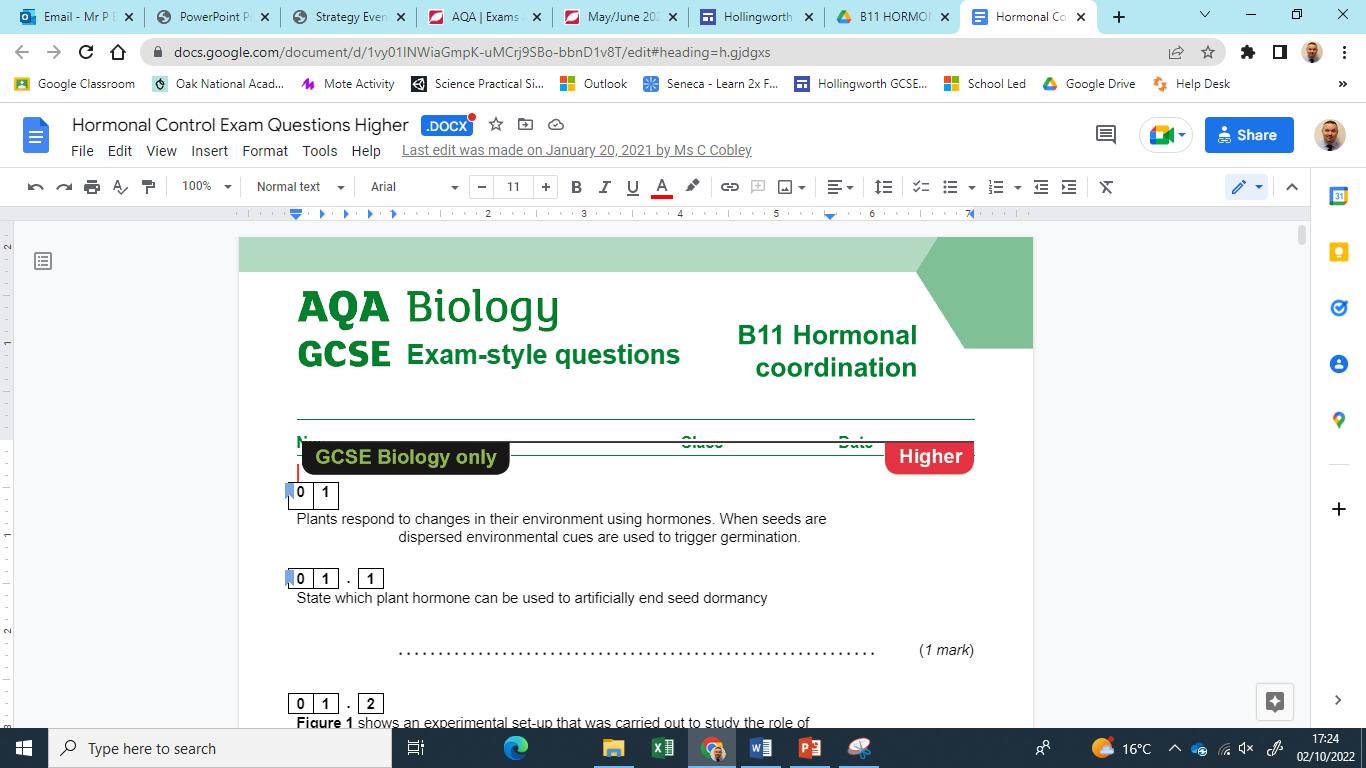Open line and paragraph spacing options
The image size is (1366, 768).
(883, 187)
